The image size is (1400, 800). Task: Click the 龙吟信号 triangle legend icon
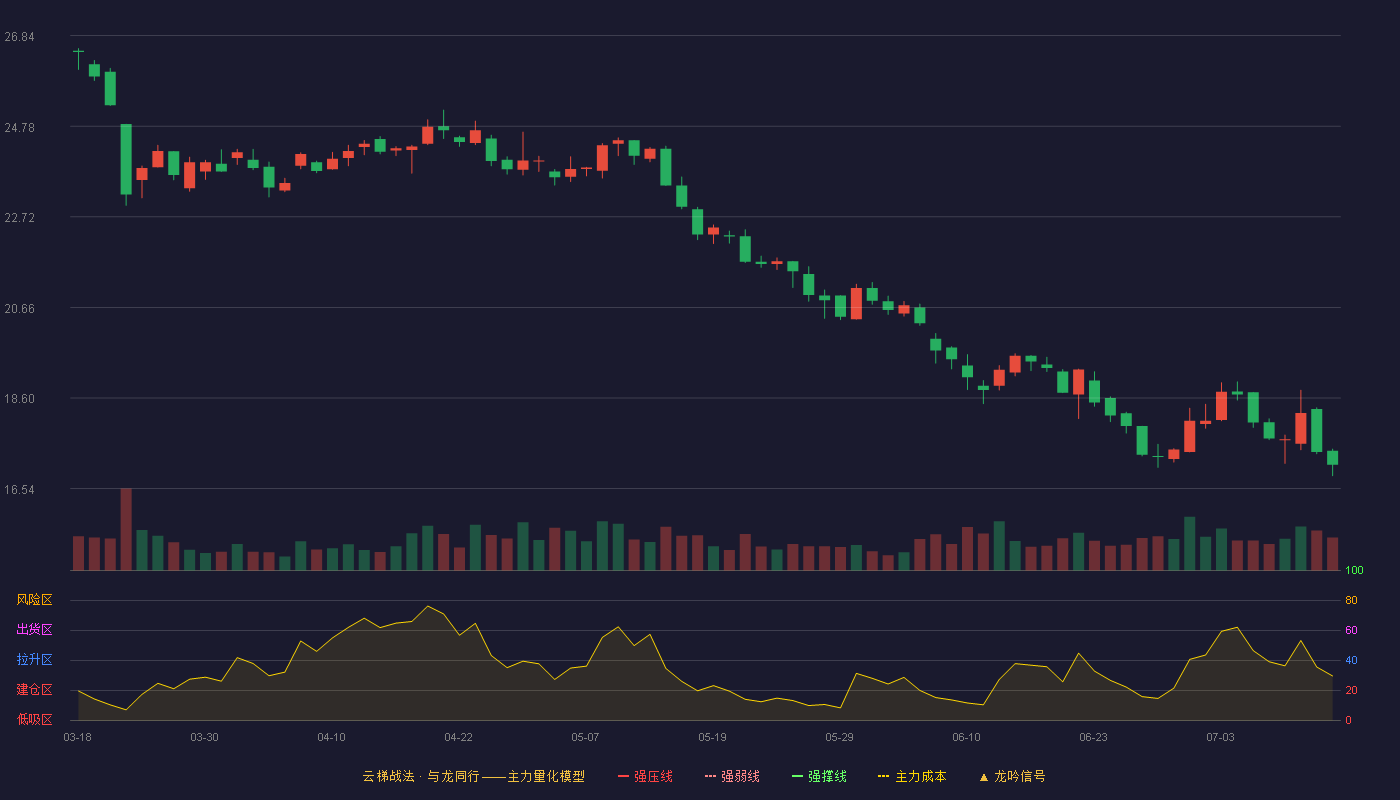pyautogui.click(x=983, y=776)
